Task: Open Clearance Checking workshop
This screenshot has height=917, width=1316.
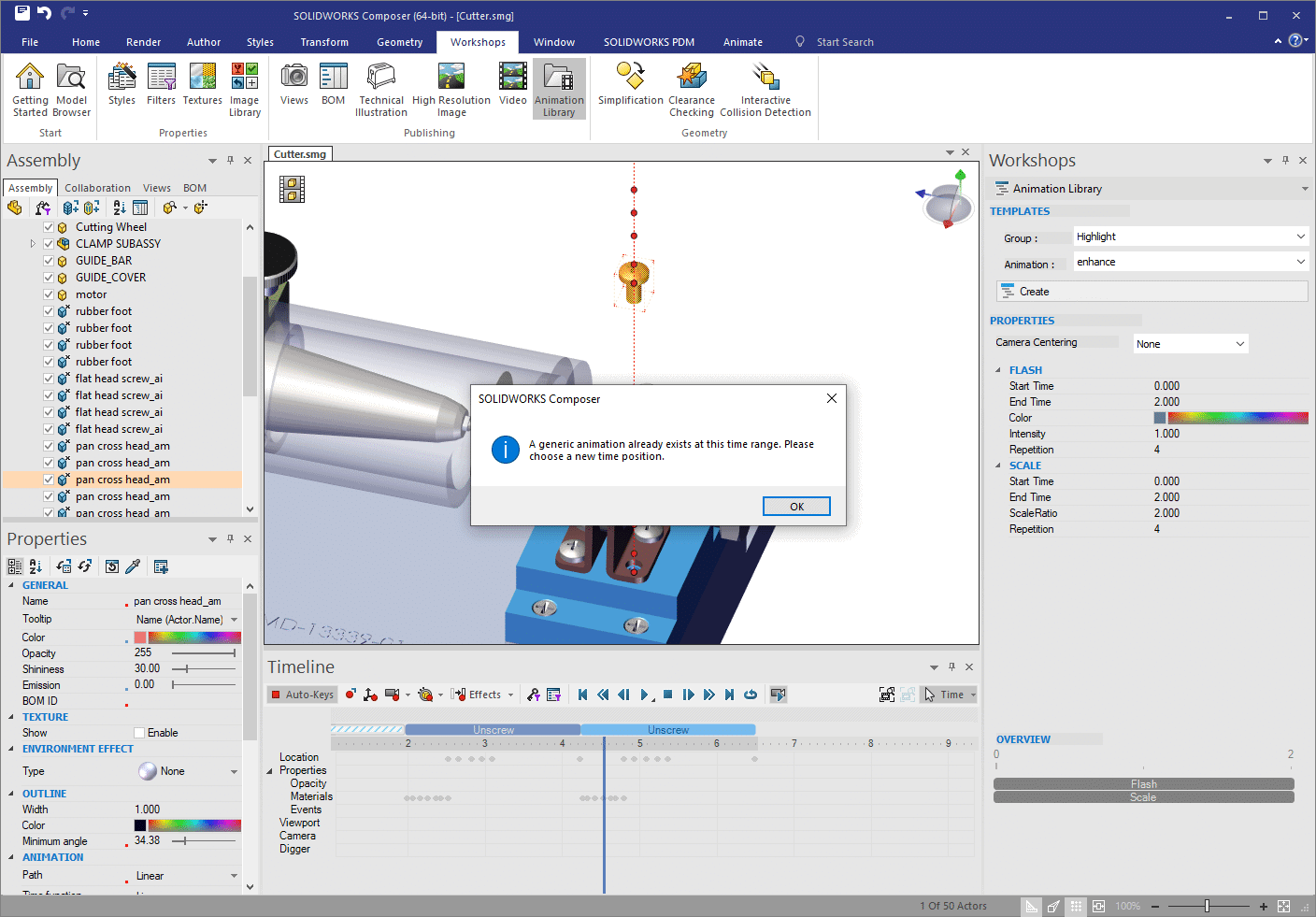Action: tap(692, 90)
